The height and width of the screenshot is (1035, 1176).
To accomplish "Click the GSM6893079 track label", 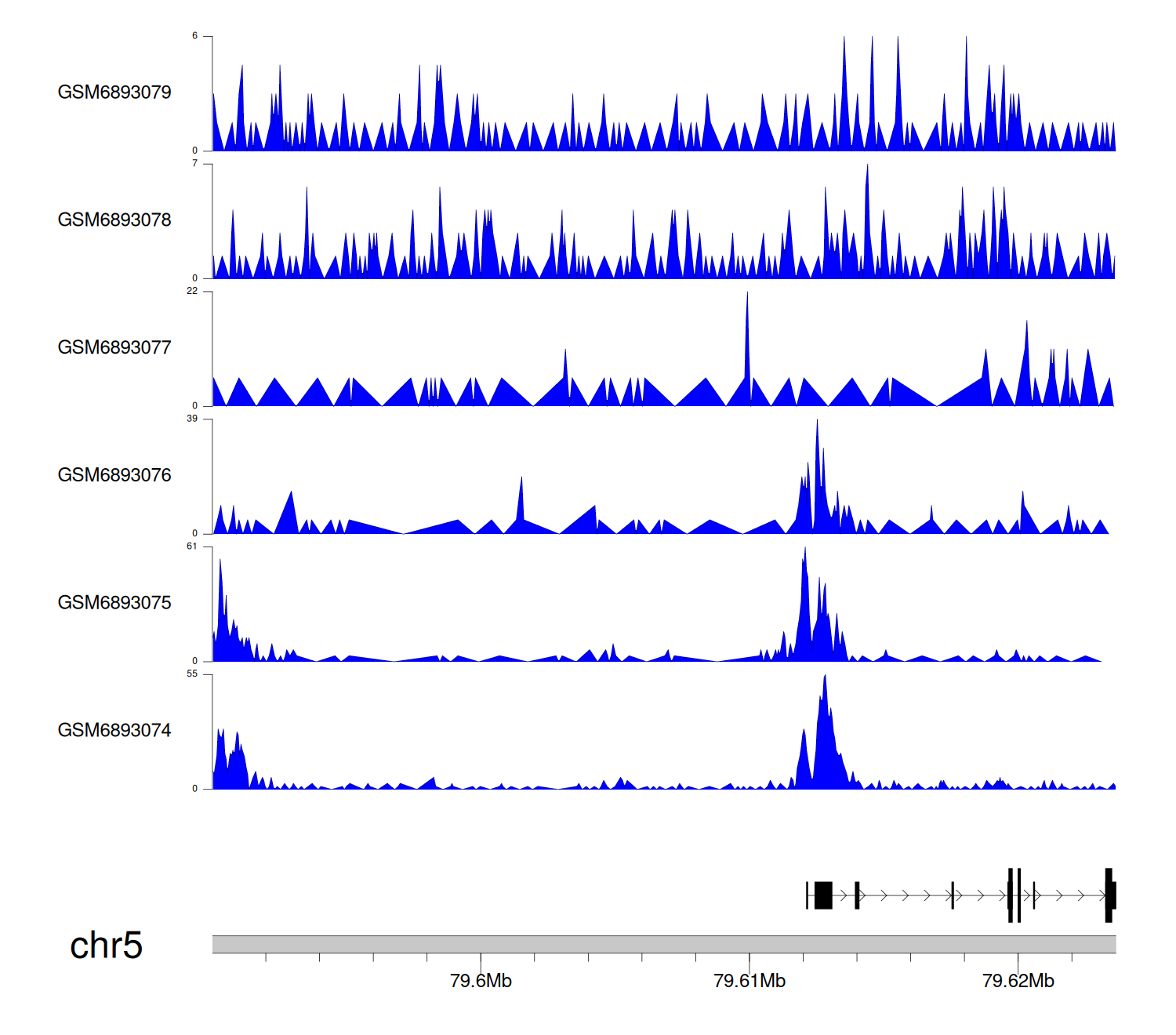I will click(114, 93).
